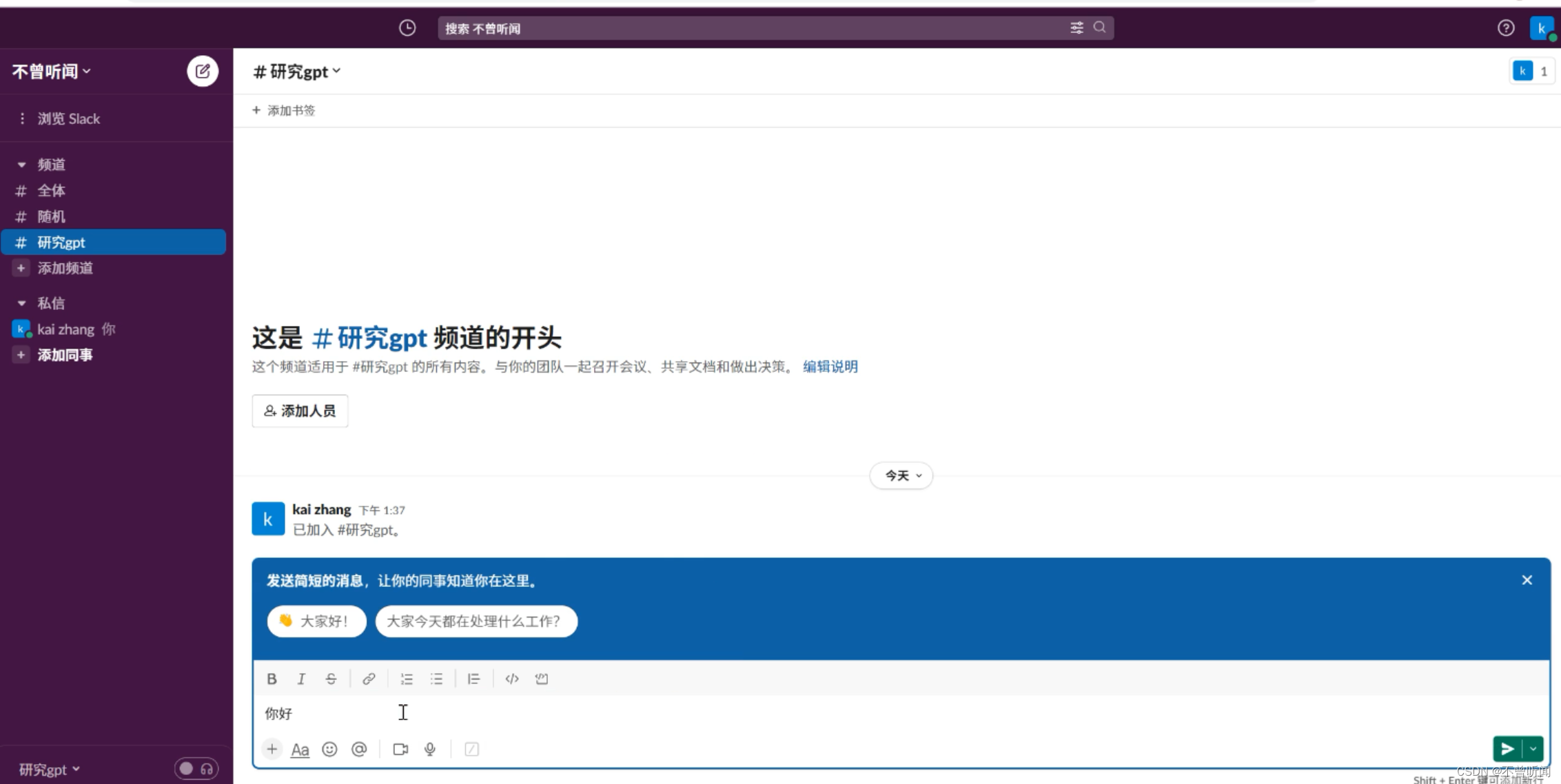This screenshot has width=1561, height=784.
Task: Click the compose new message icon
Action: [x=203, y=71]
